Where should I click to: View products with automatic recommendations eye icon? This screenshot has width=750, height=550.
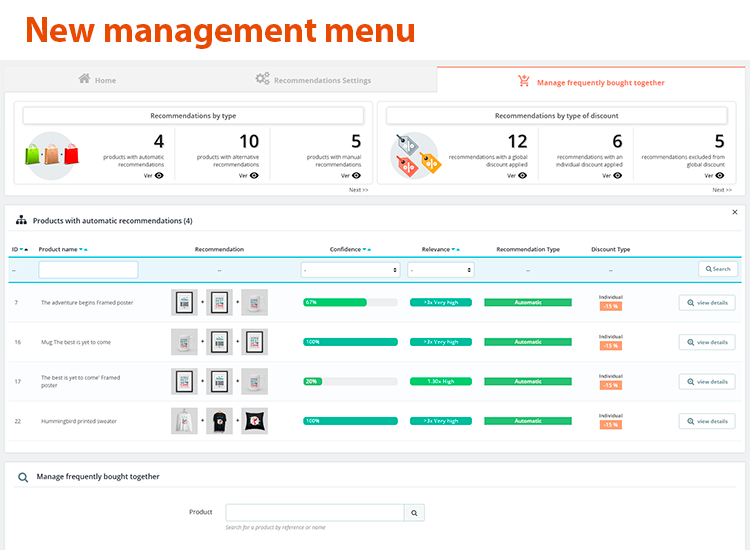click(x=159, y=176)
